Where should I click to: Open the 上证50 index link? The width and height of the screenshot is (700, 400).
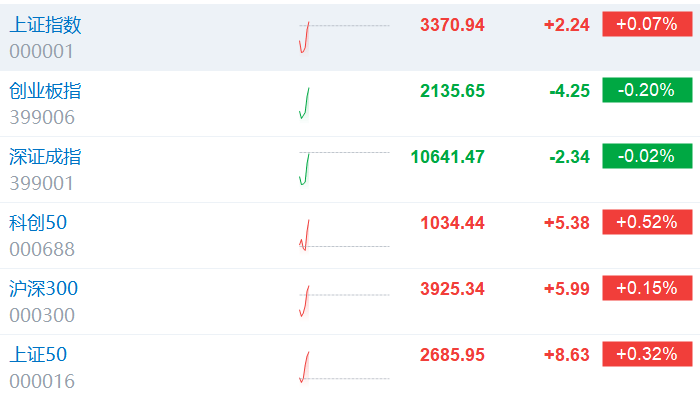pos(38,355)
